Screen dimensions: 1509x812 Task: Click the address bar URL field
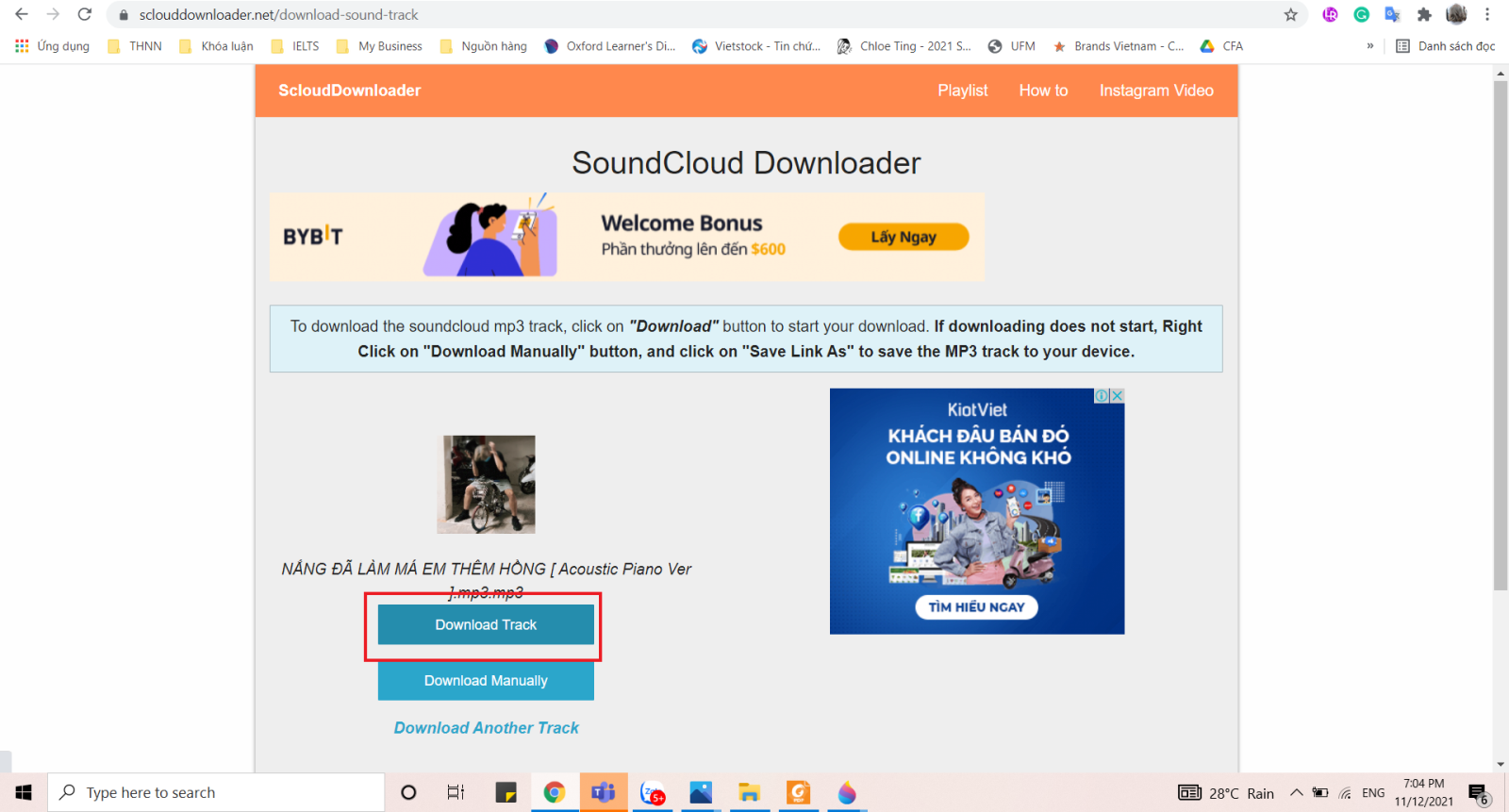click(x=707, y=15)
